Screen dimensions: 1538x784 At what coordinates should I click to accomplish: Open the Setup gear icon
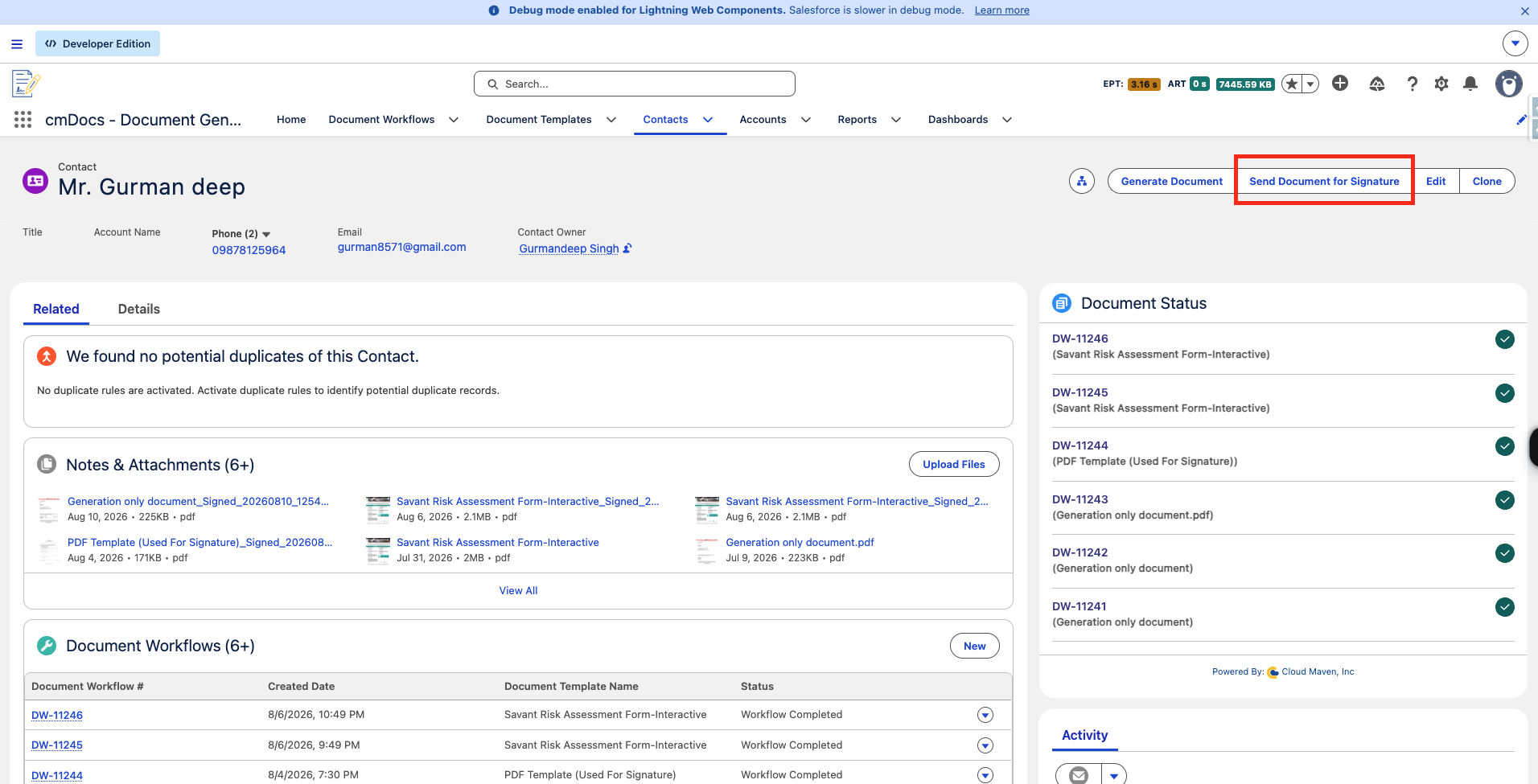coord(1441,84)
